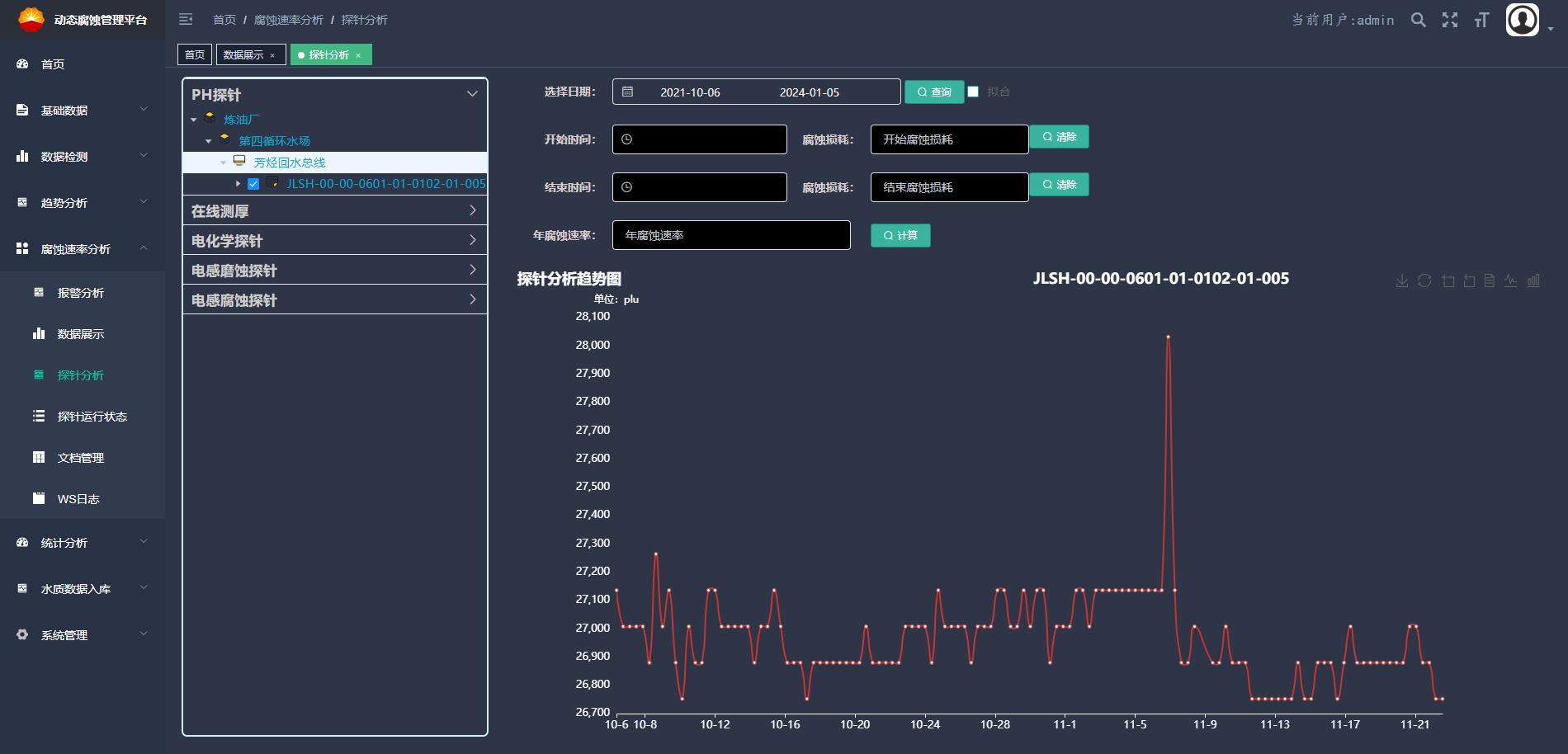Check the JLSH-00-00-0601-01-0102-01-005 probe checkbox
The width and height of the screenshot is (1568, 754).
click(253, 184)
